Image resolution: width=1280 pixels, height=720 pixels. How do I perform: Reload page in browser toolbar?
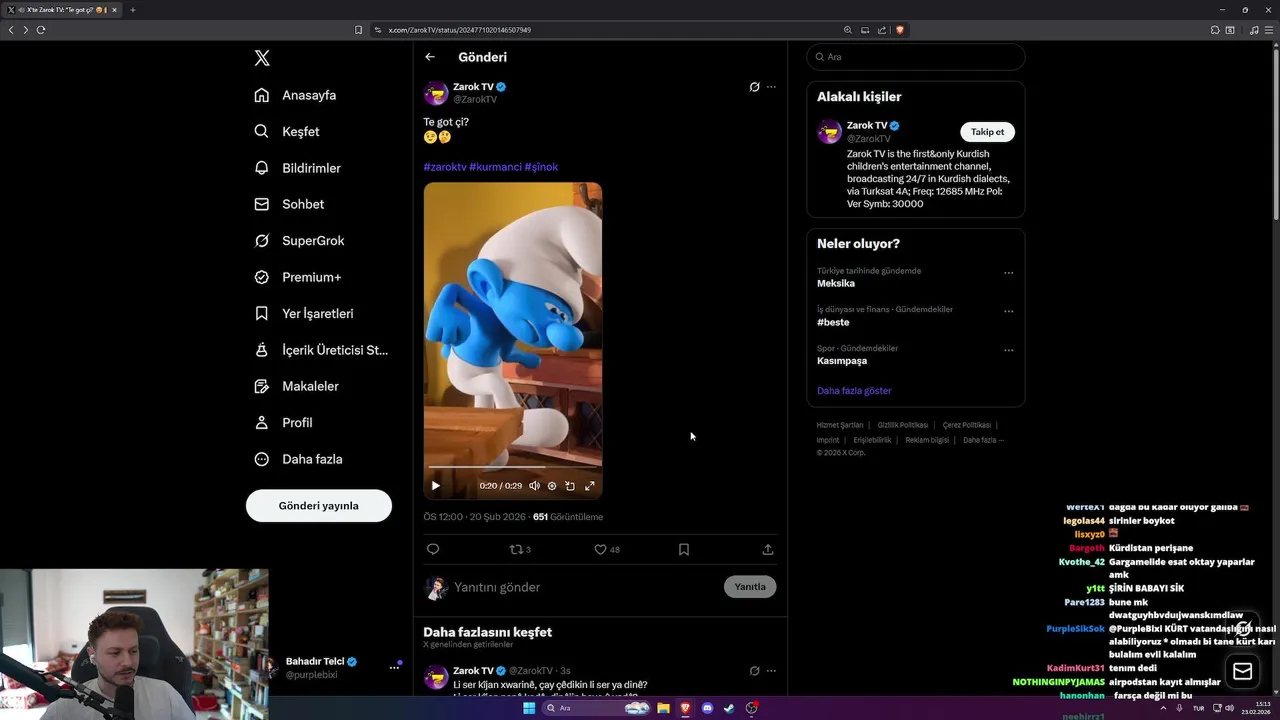[x=41, y=30]
